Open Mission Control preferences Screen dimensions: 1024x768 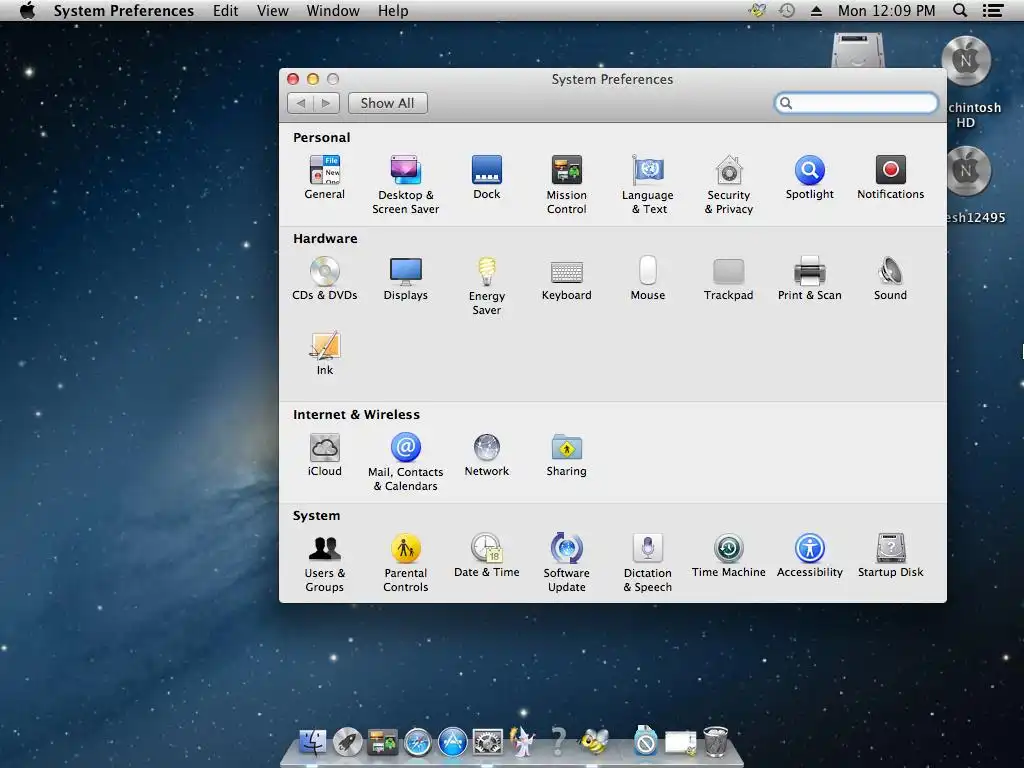(x=566, y=184)
